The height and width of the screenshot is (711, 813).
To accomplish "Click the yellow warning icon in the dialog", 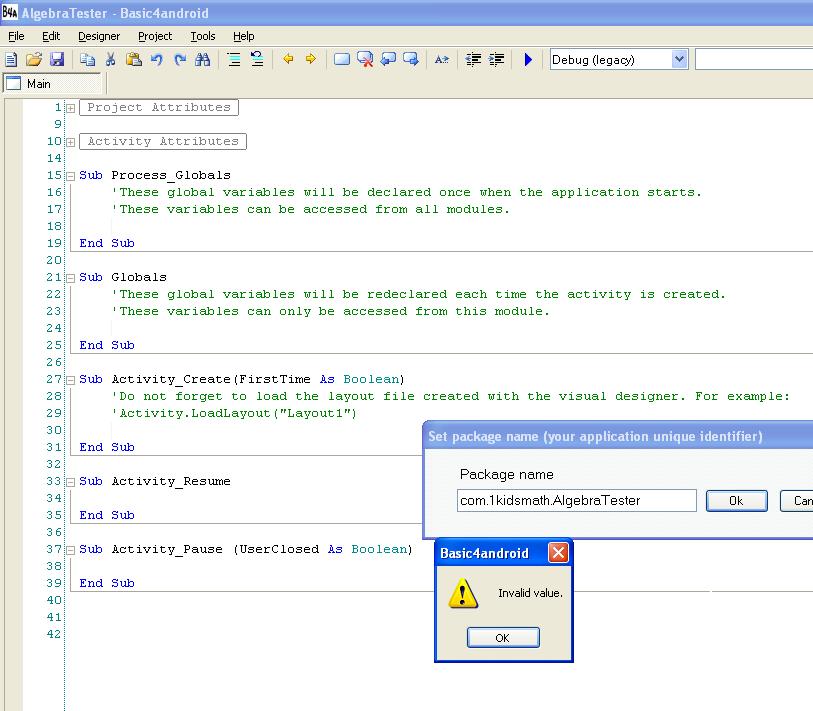I will tap(463, 593).
